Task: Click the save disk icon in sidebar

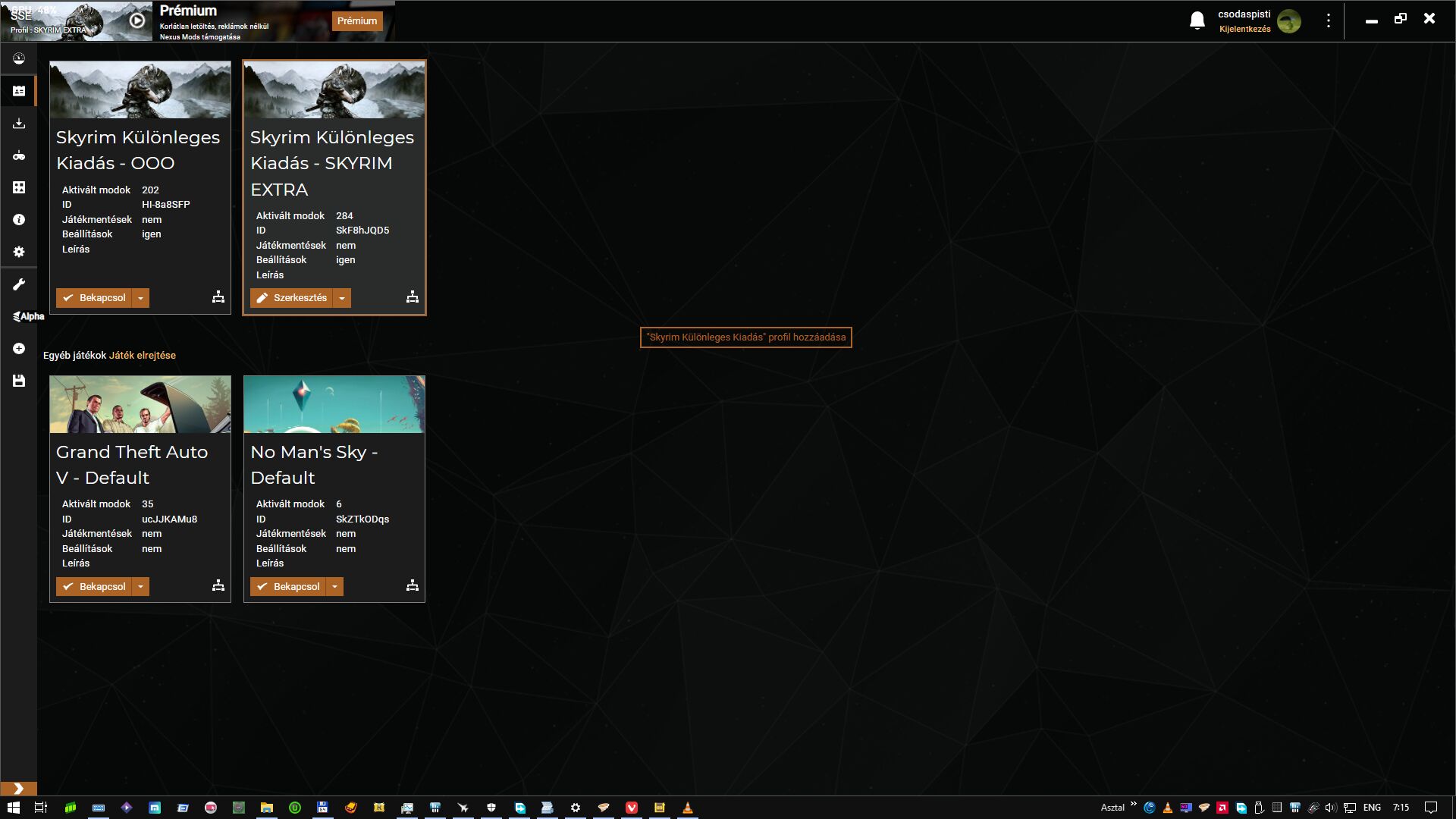Action: click(x=19, y=381)
